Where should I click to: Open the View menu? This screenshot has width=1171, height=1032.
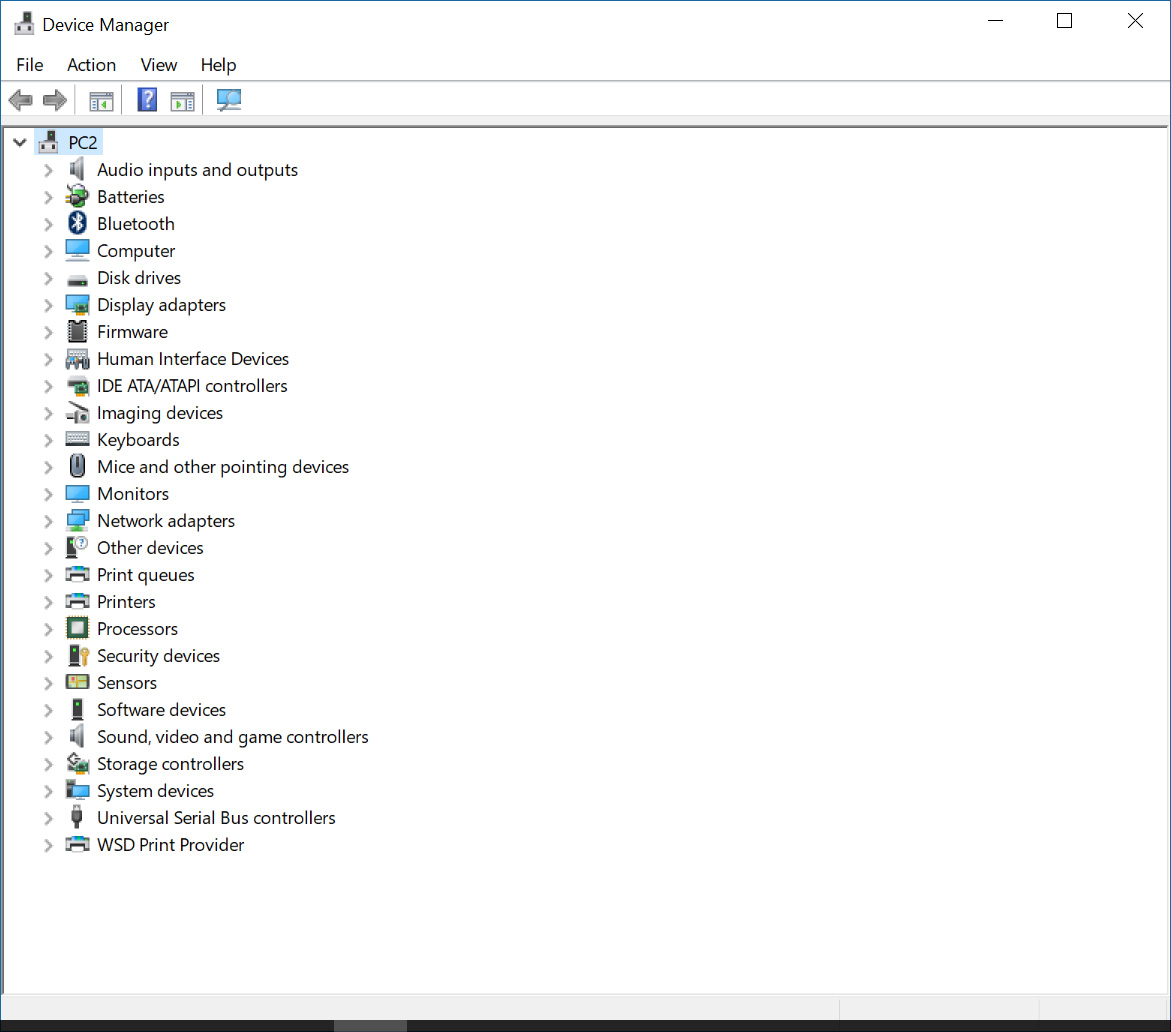click(158, 65)
